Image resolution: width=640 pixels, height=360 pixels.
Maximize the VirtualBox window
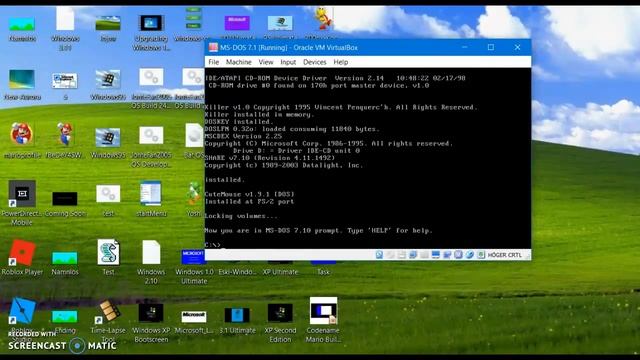pyautogui.click(x=491, y=47)
